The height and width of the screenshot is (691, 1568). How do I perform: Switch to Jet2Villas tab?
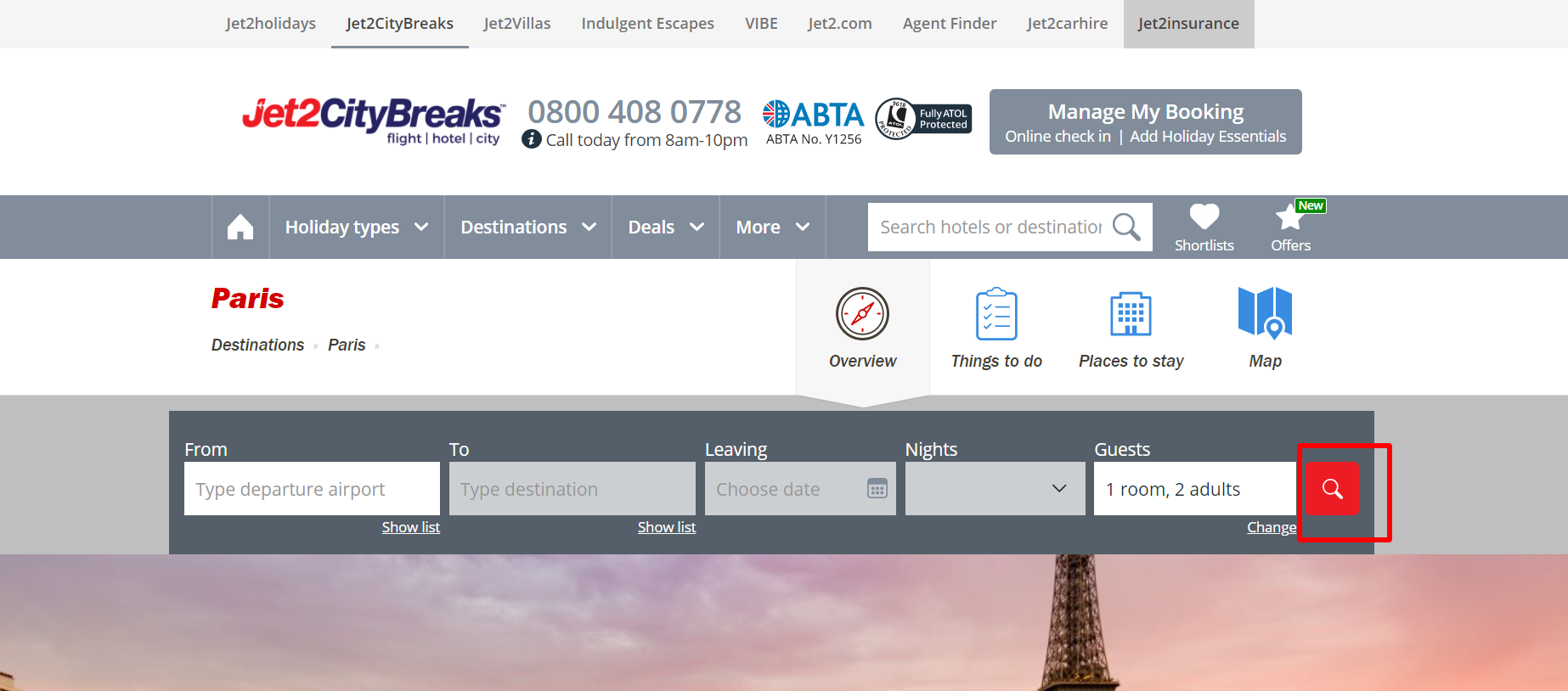pyautogui.click(x=517, y=24)
